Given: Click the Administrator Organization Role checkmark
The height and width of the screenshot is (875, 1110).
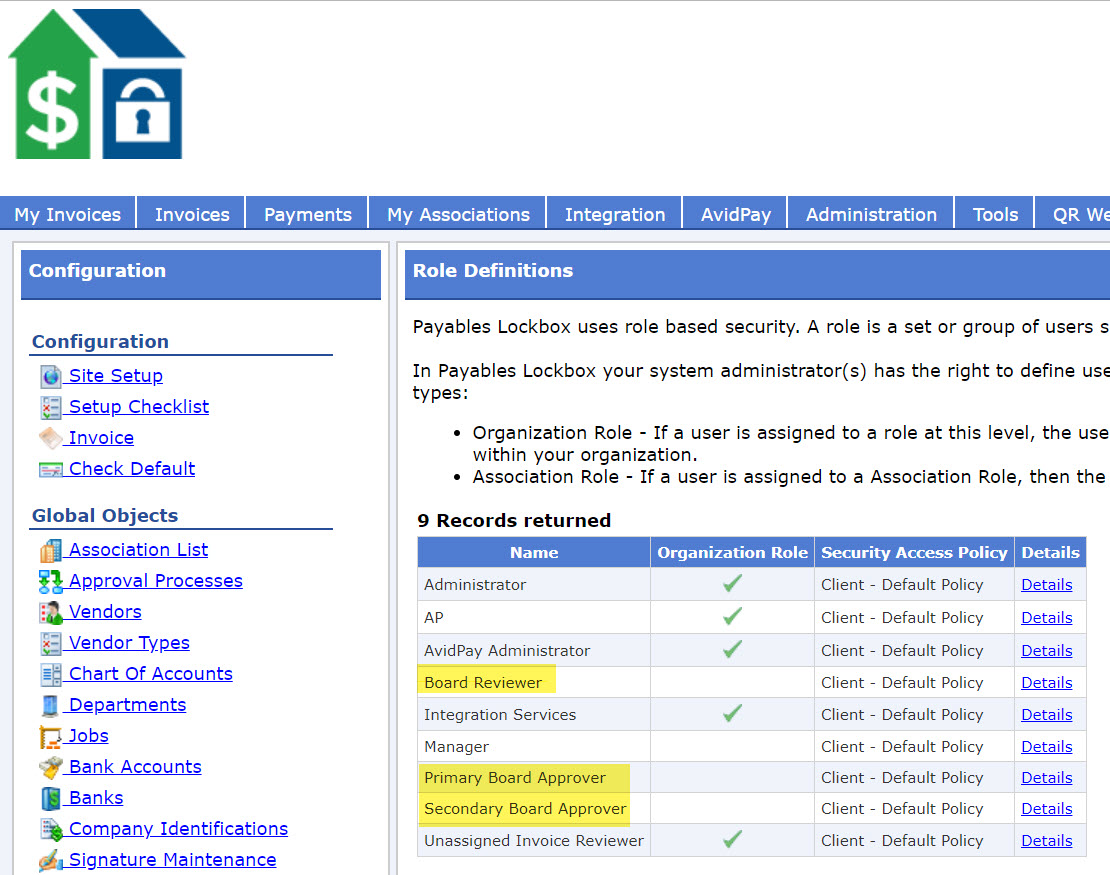Looking at the screenshot, I should click(732, 584).
